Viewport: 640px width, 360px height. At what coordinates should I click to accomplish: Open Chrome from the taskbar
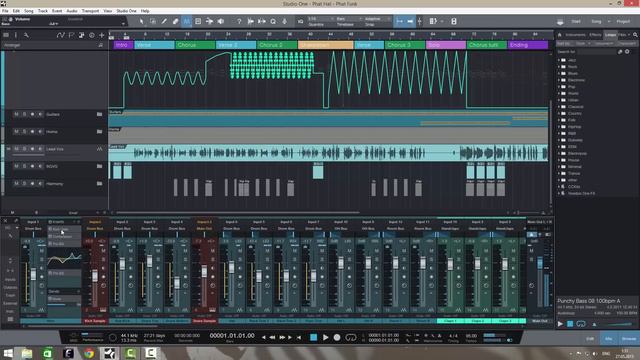pos(89,353)
